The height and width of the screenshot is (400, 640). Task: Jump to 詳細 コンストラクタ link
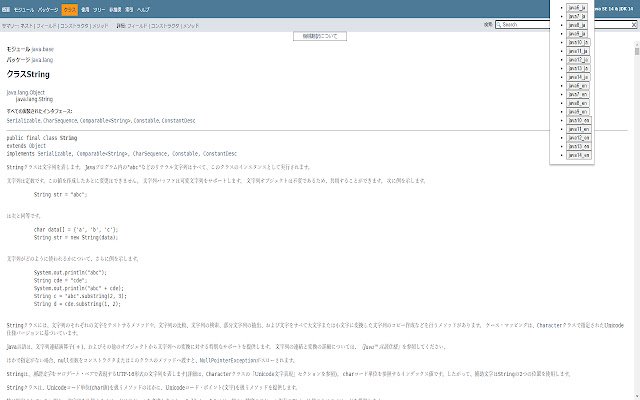[165, 26]
